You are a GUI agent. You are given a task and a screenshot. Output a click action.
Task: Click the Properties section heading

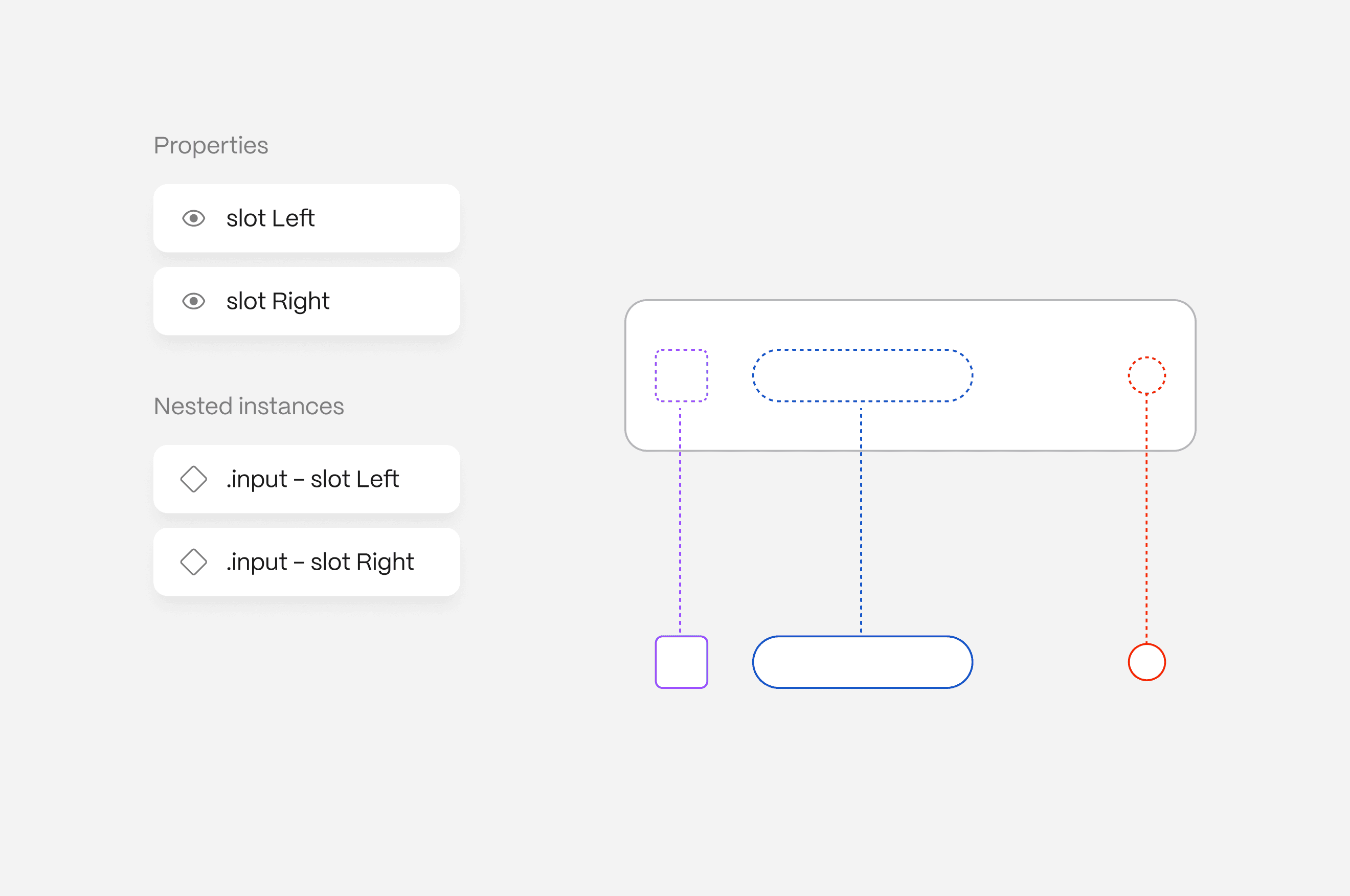tap(211, 146)
